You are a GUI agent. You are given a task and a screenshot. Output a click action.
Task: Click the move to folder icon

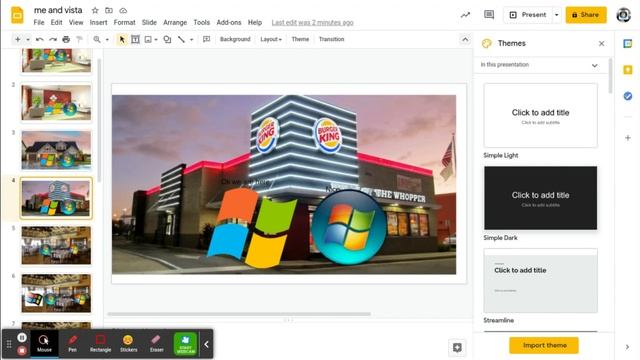point(109,10)
